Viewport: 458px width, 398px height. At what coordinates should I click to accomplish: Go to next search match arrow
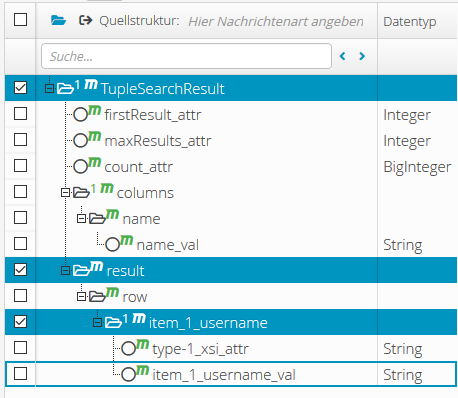(362, 56)
